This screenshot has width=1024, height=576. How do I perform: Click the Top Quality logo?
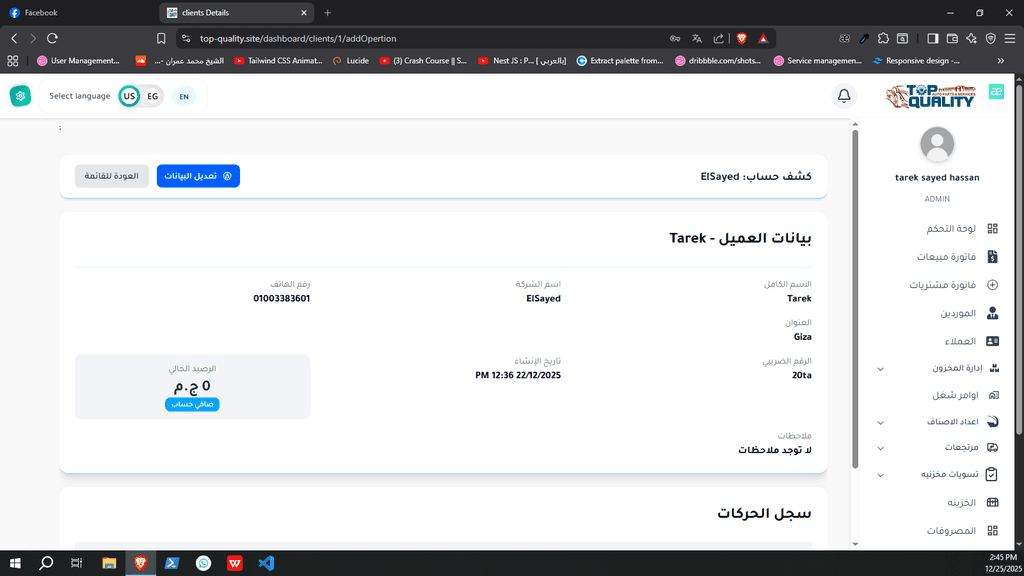(930, 96)
